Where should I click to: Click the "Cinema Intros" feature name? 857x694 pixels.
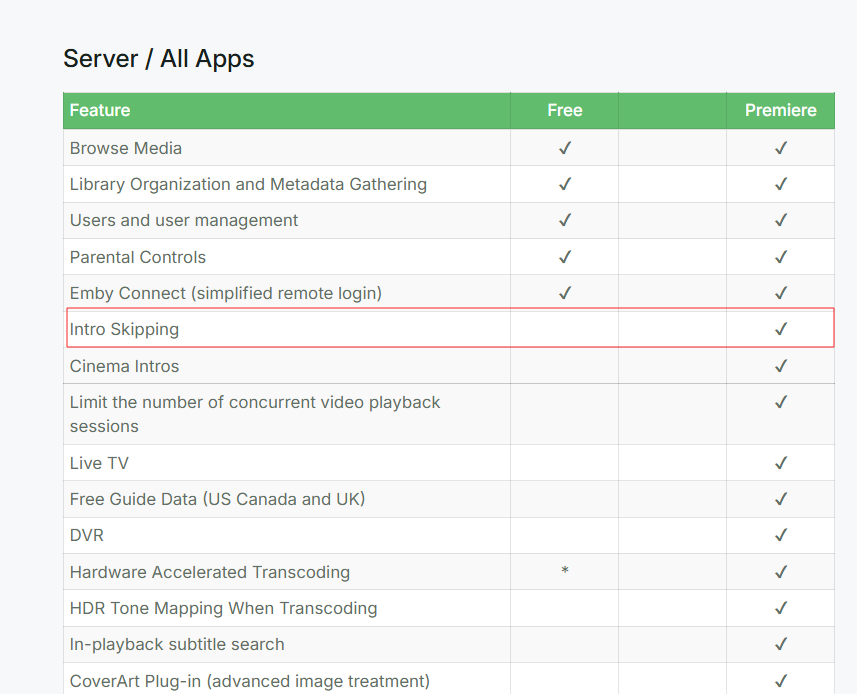(124, 366)
